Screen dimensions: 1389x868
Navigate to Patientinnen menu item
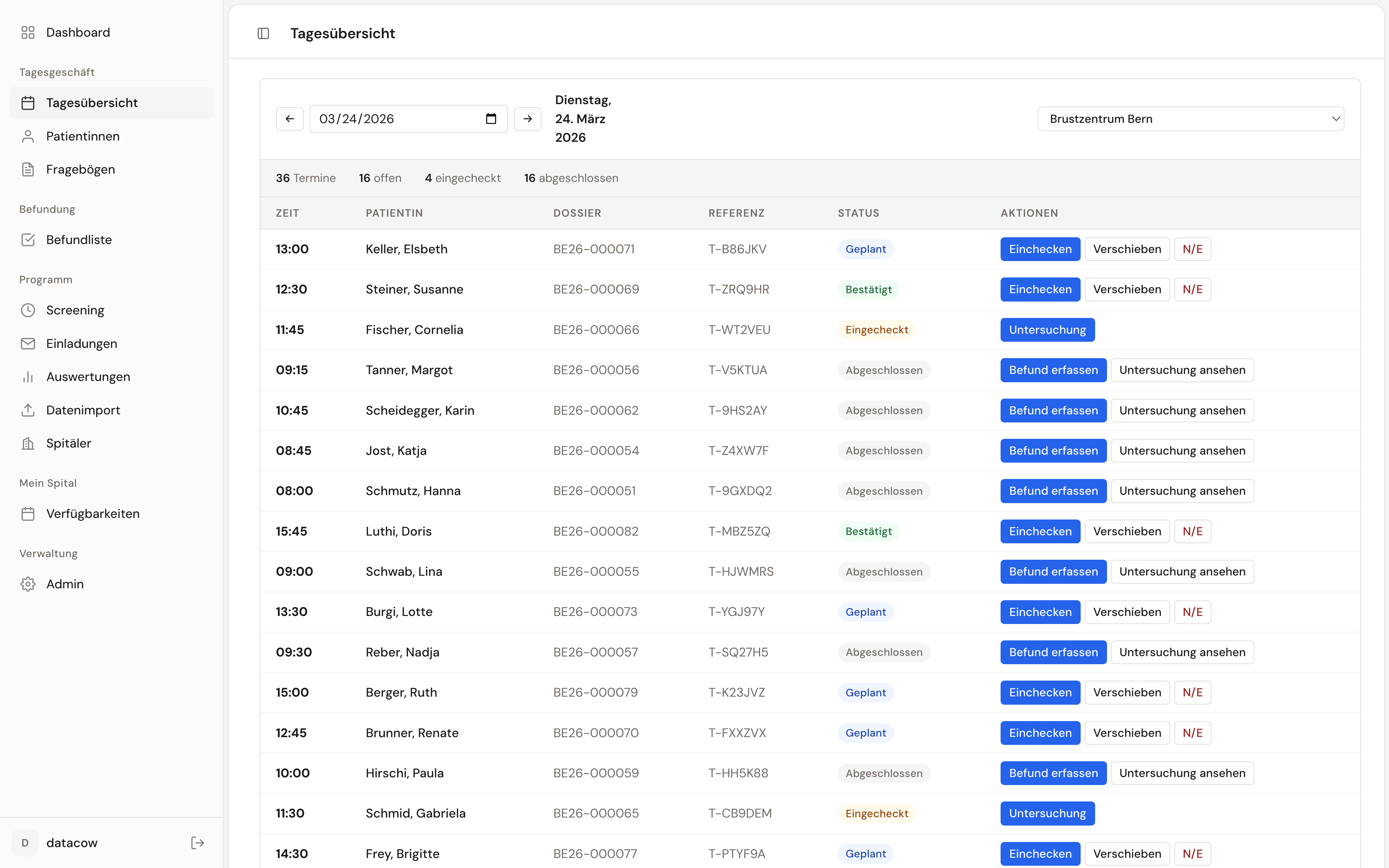point(83,136)
